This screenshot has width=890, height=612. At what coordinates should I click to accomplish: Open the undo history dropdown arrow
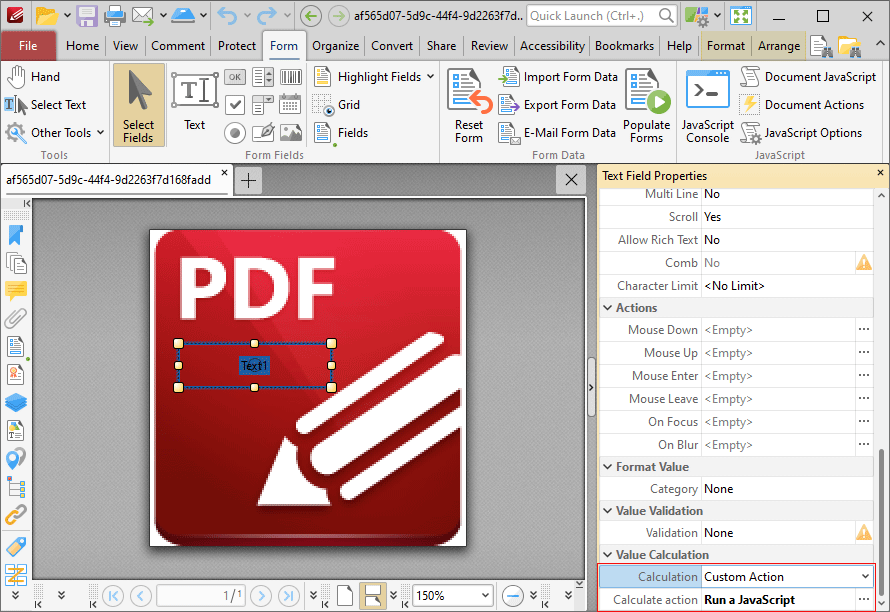pos(247,15)
